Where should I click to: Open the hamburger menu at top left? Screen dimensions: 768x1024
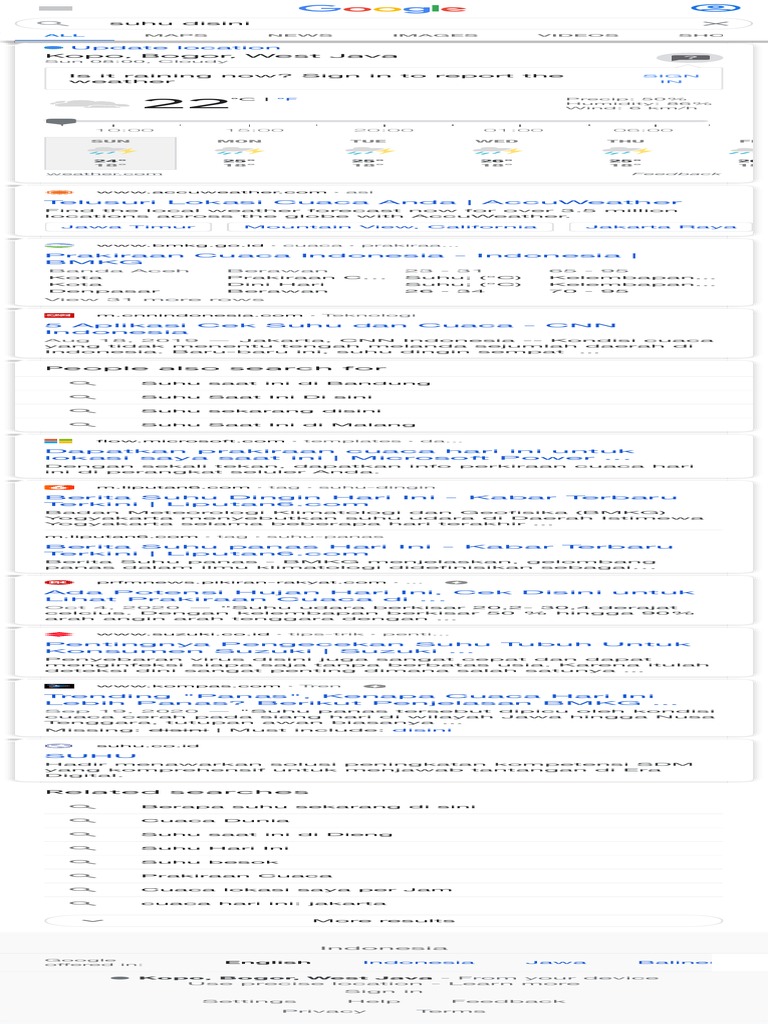click(56, 8)
